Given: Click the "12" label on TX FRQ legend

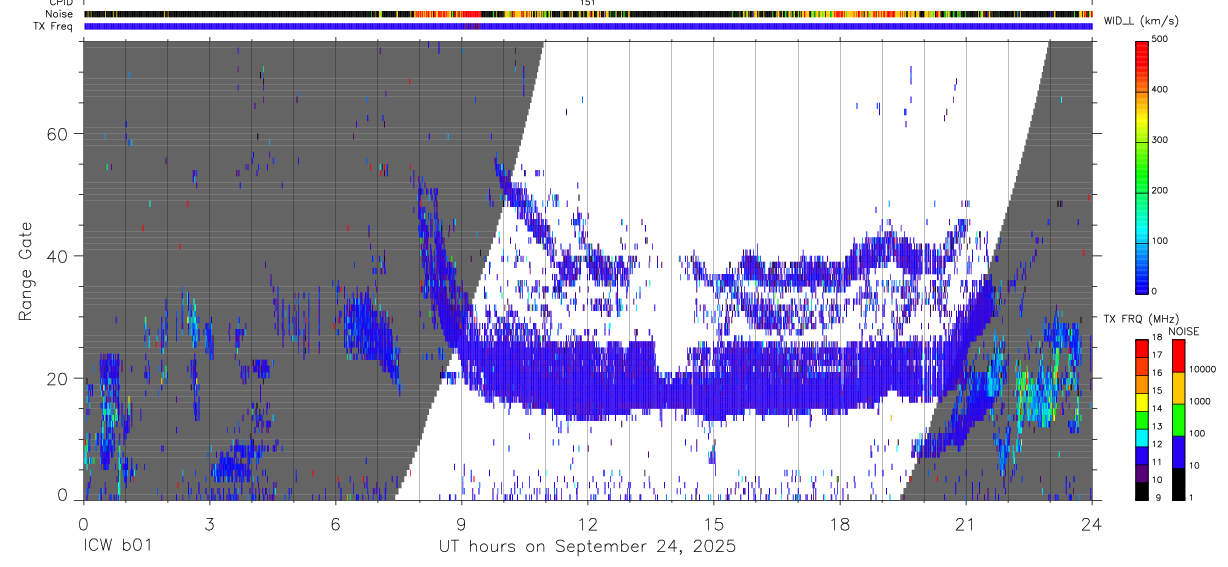Looking at the screenshot, I should [1157, 444].
